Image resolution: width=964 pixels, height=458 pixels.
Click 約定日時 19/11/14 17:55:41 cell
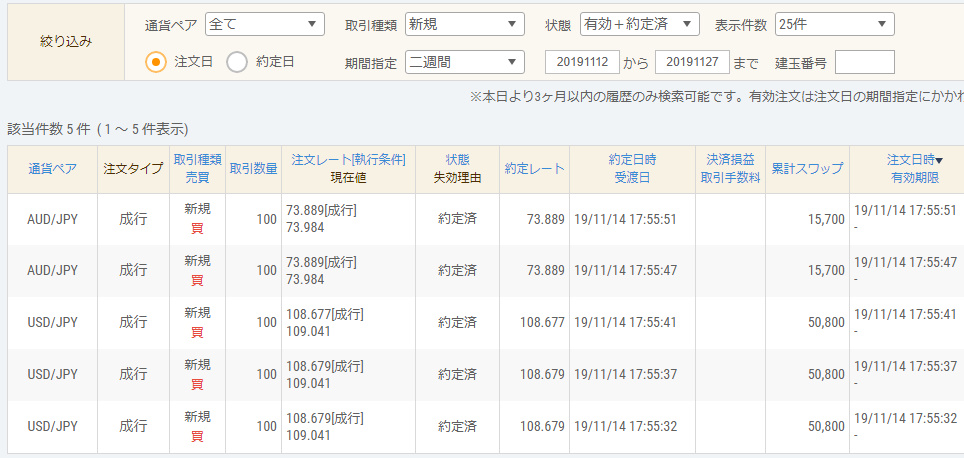[x=625, y=322]
